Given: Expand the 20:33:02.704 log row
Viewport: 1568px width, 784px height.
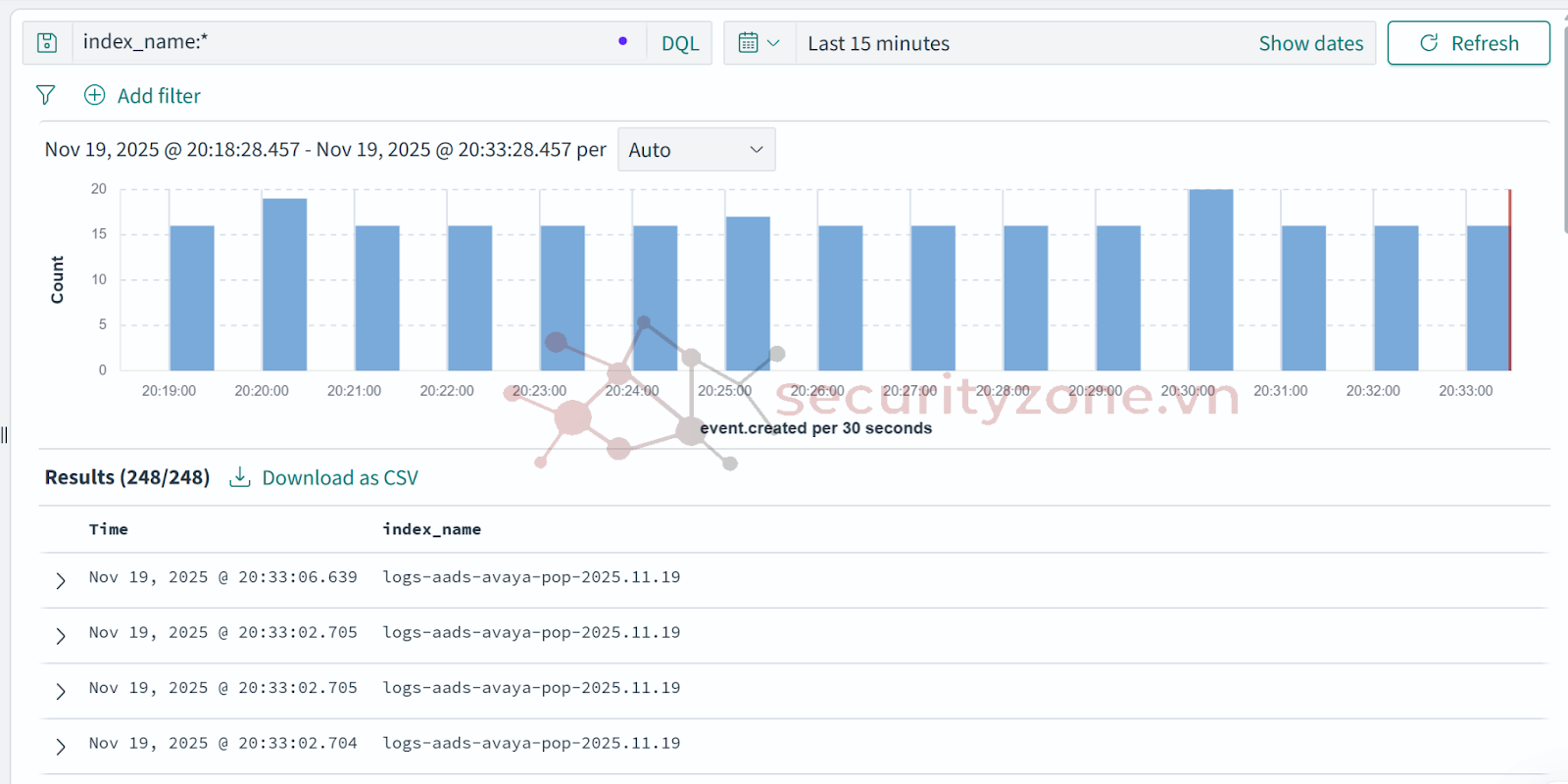Looking at the screenshot, I should tap(61, 746).
